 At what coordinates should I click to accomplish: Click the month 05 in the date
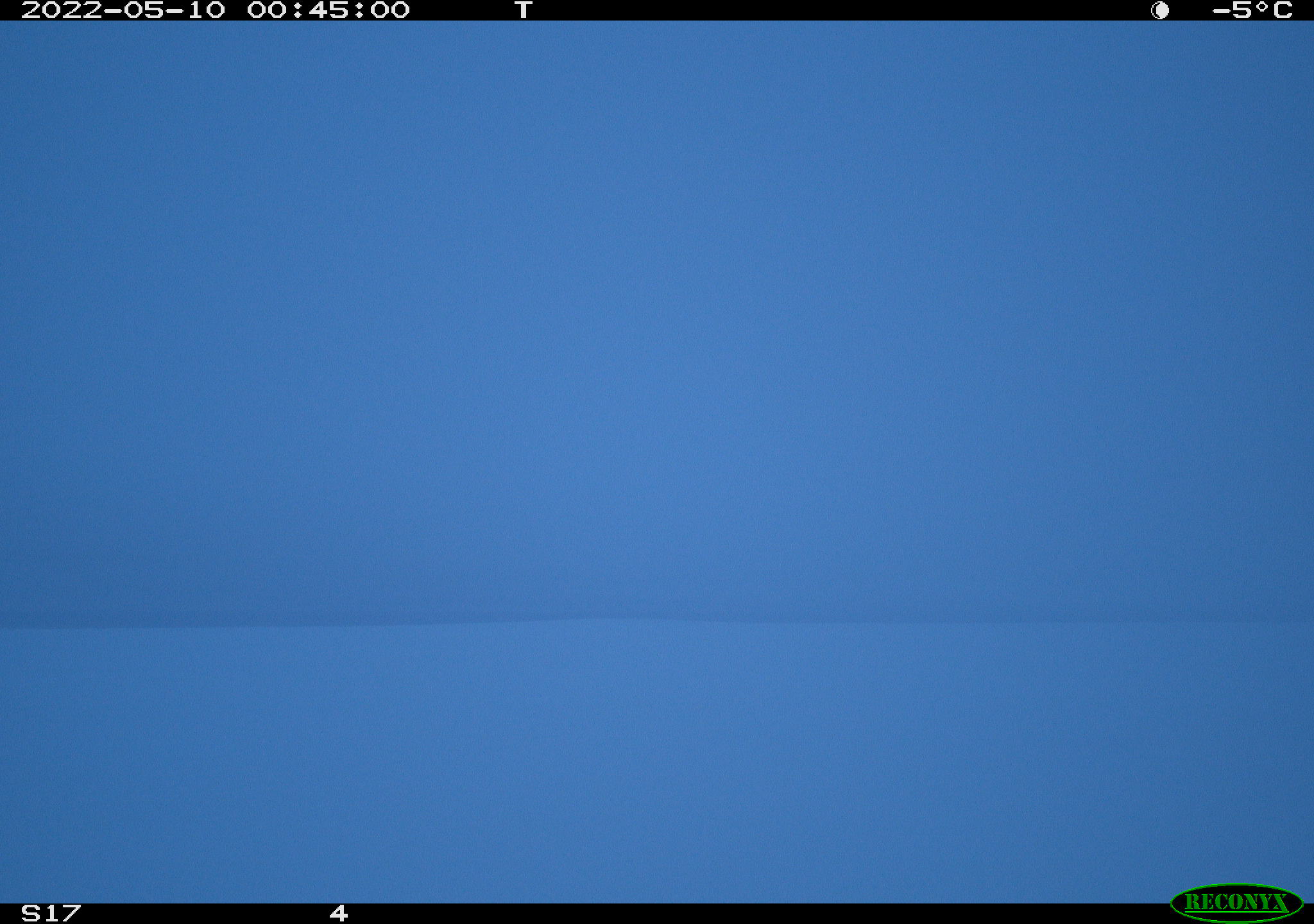click(144, 10)
